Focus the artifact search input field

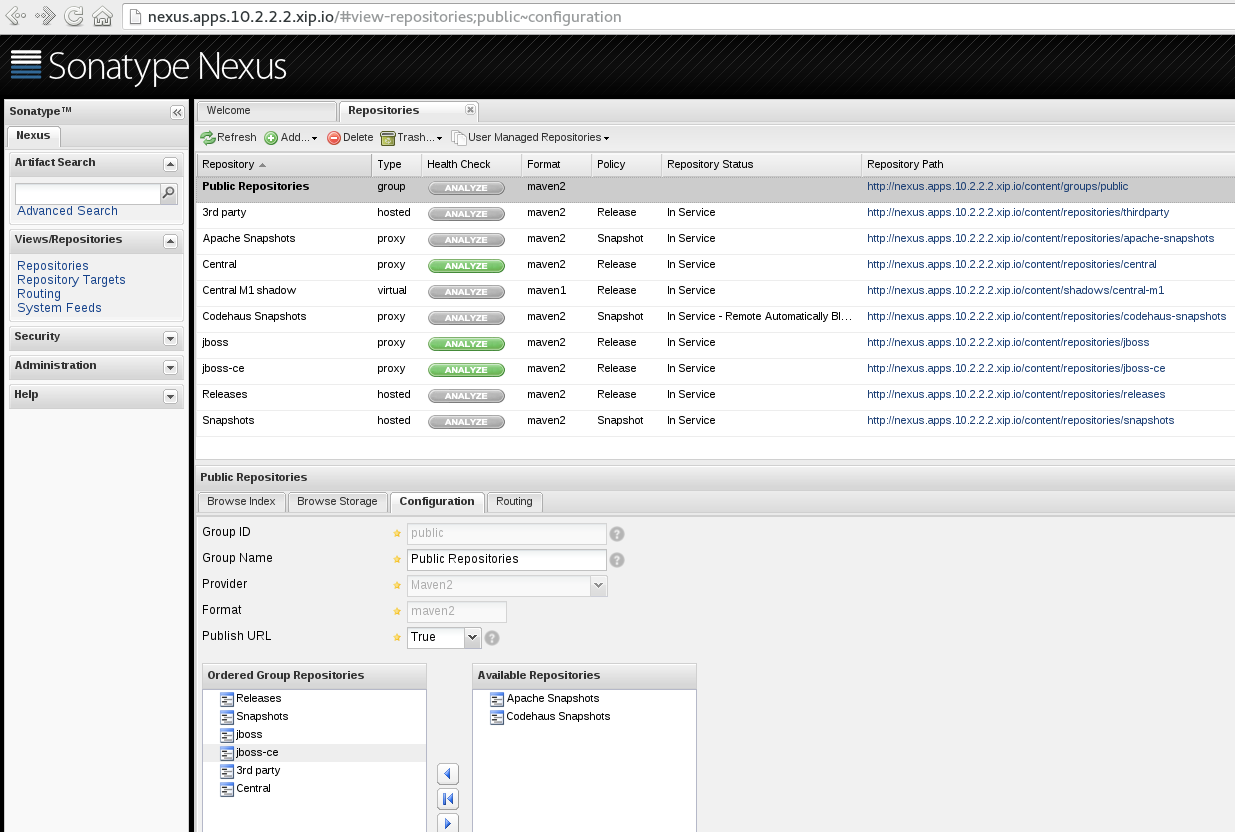click(88, 193)
